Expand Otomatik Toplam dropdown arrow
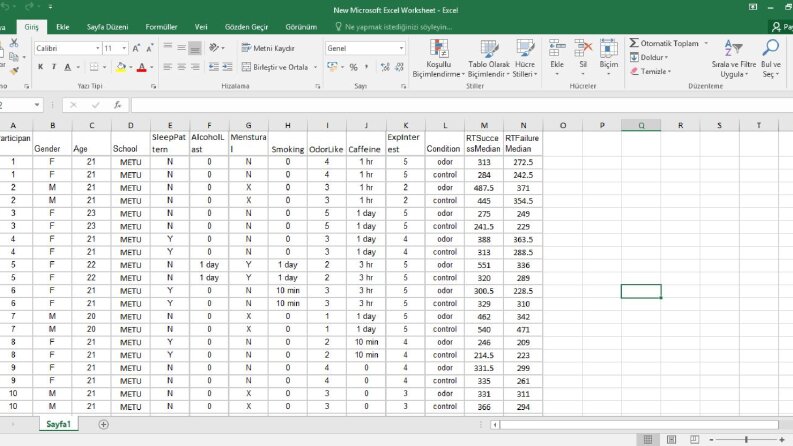The width and height of the screenshot is (793, 446). pyautogui.click(x=706, y=43)
